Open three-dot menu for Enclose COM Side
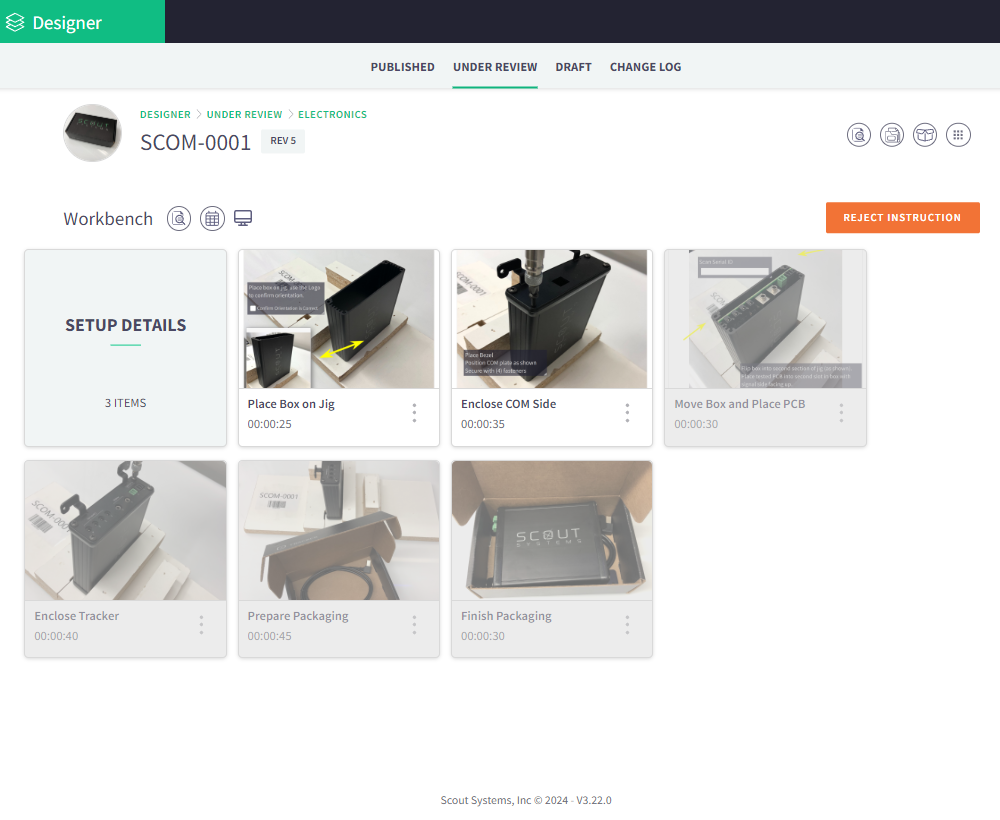Screen dimensions: 1000x820 click(x=627, y=413)
